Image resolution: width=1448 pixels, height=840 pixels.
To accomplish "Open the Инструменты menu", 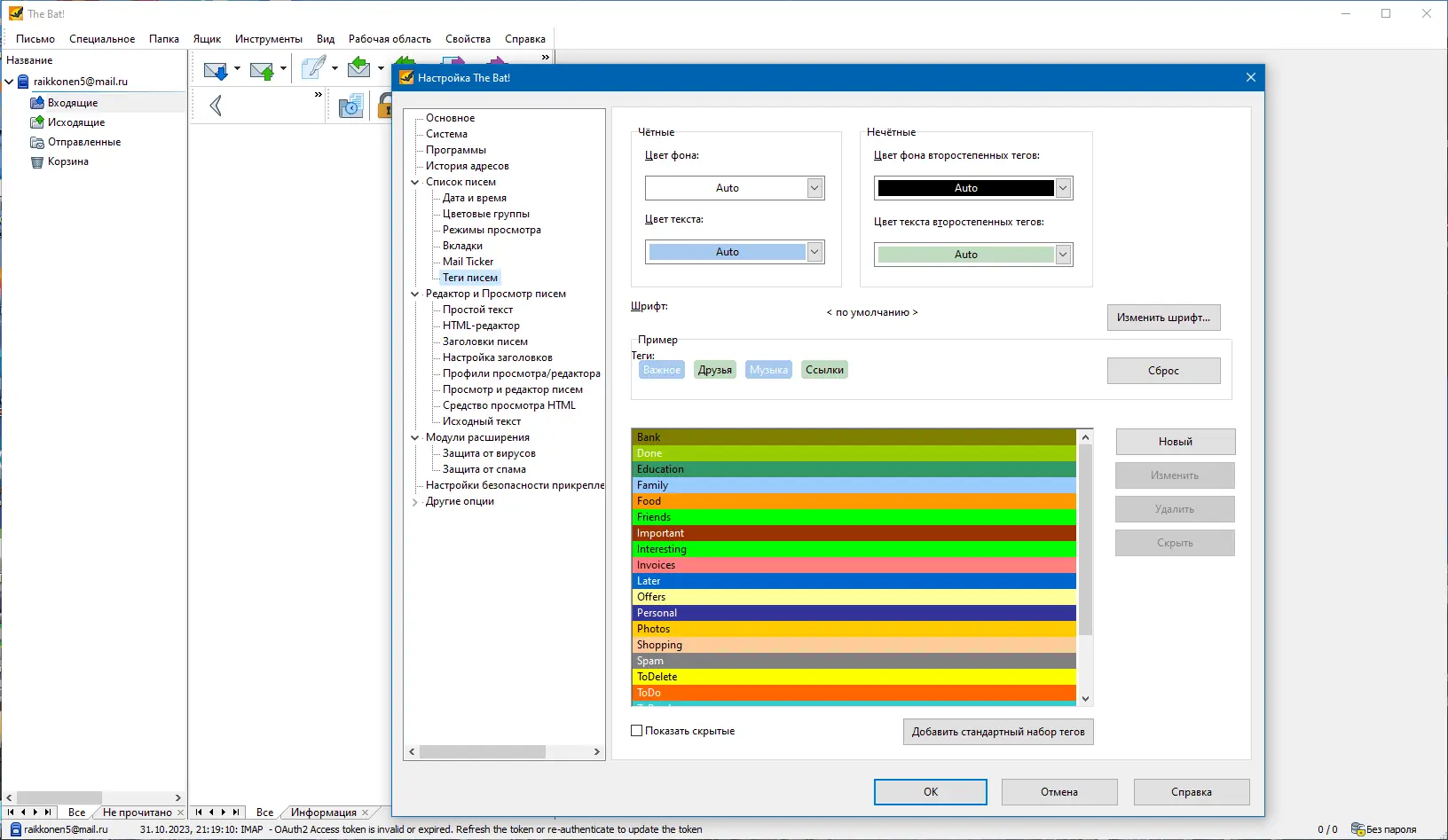I will pos(268,39).
